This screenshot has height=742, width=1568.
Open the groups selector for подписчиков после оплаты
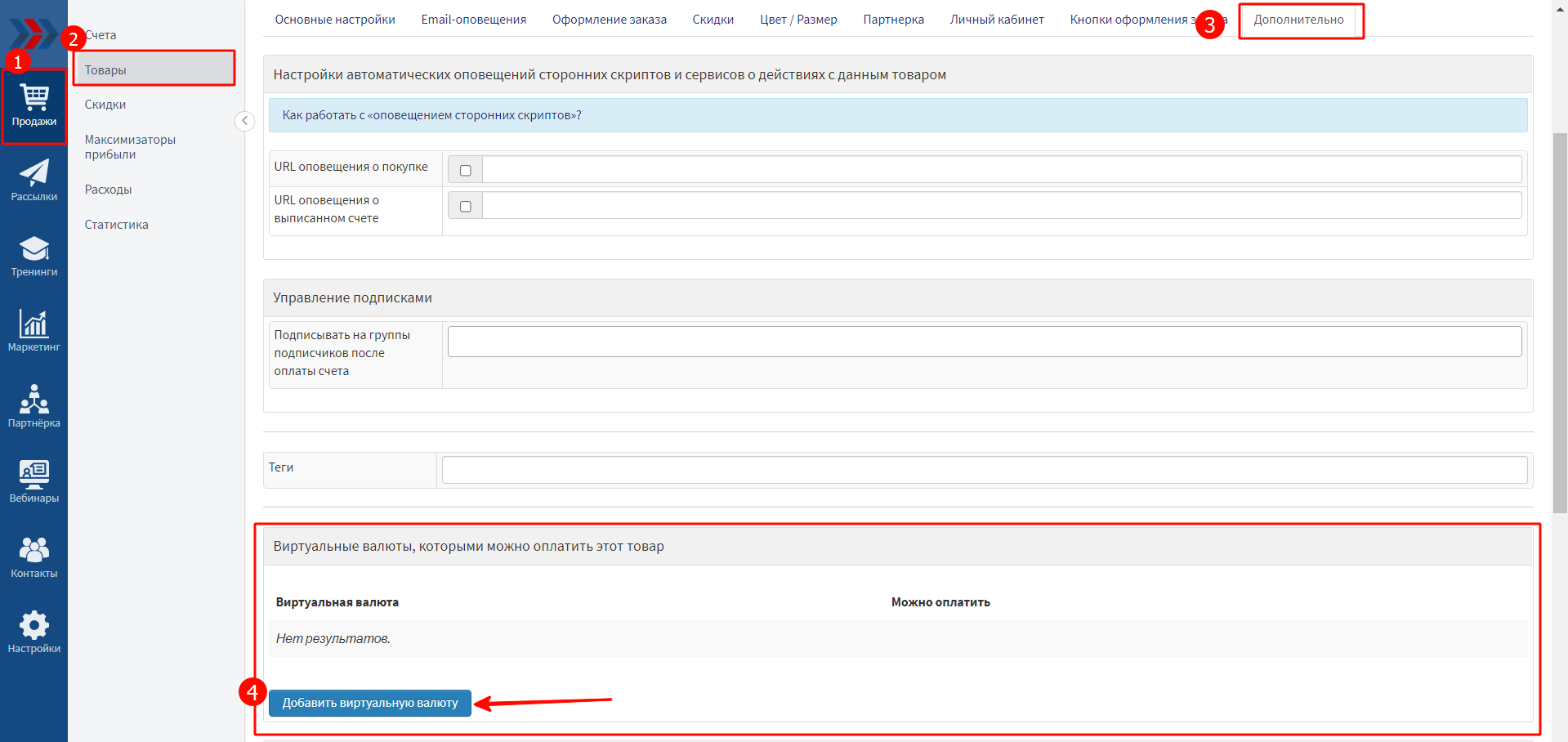click(x=984, y=342)
